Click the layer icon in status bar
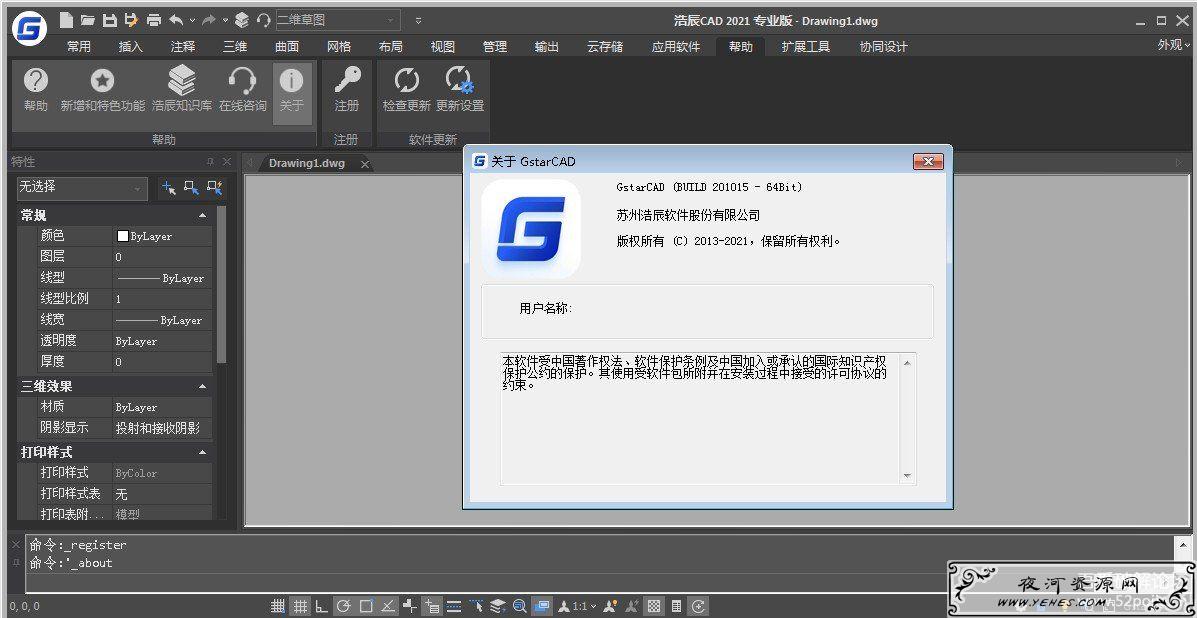1197x618 pixels. pyautogui.click(x=498, y=607)
